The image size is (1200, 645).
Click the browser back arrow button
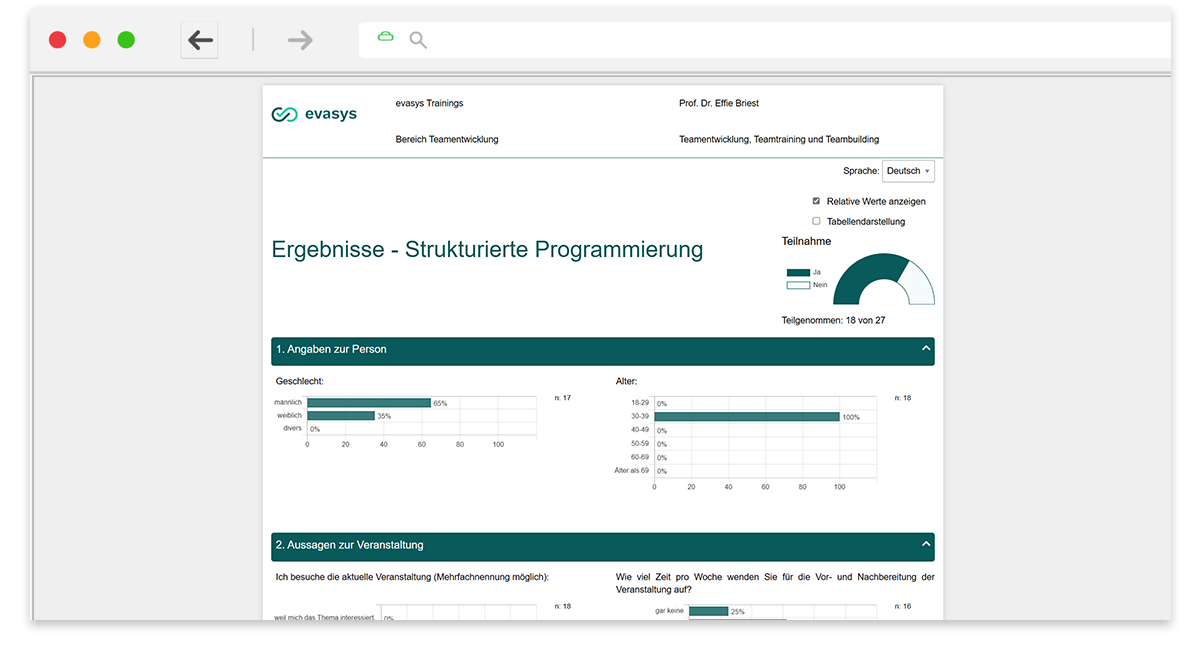(200, 40)
